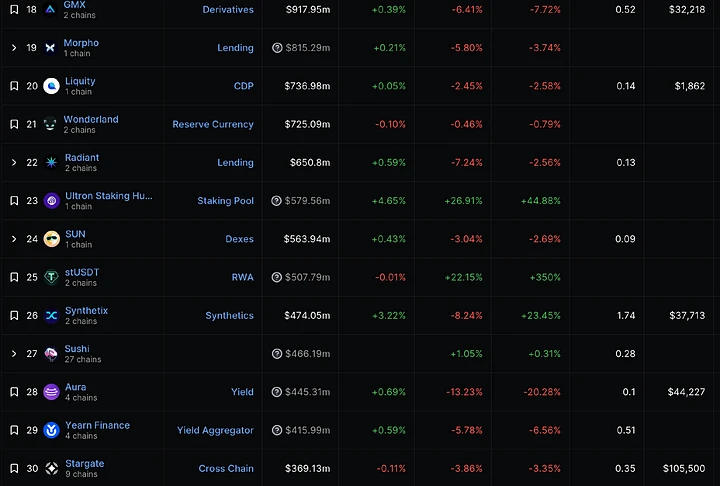Expand the Sushi protocol row
Screen dimensions: 720x486
(x=14, y=354)
